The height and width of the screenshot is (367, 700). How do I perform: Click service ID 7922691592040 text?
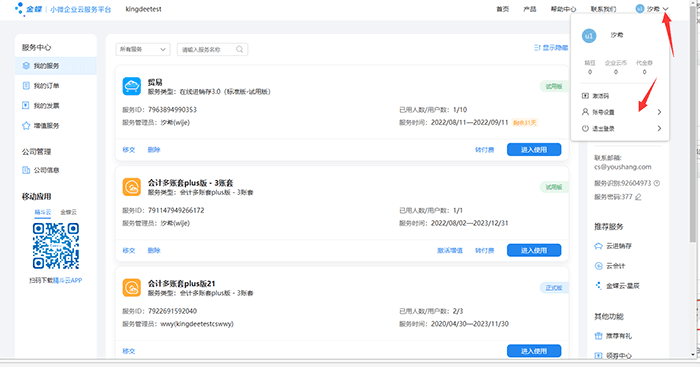[172, 311]
